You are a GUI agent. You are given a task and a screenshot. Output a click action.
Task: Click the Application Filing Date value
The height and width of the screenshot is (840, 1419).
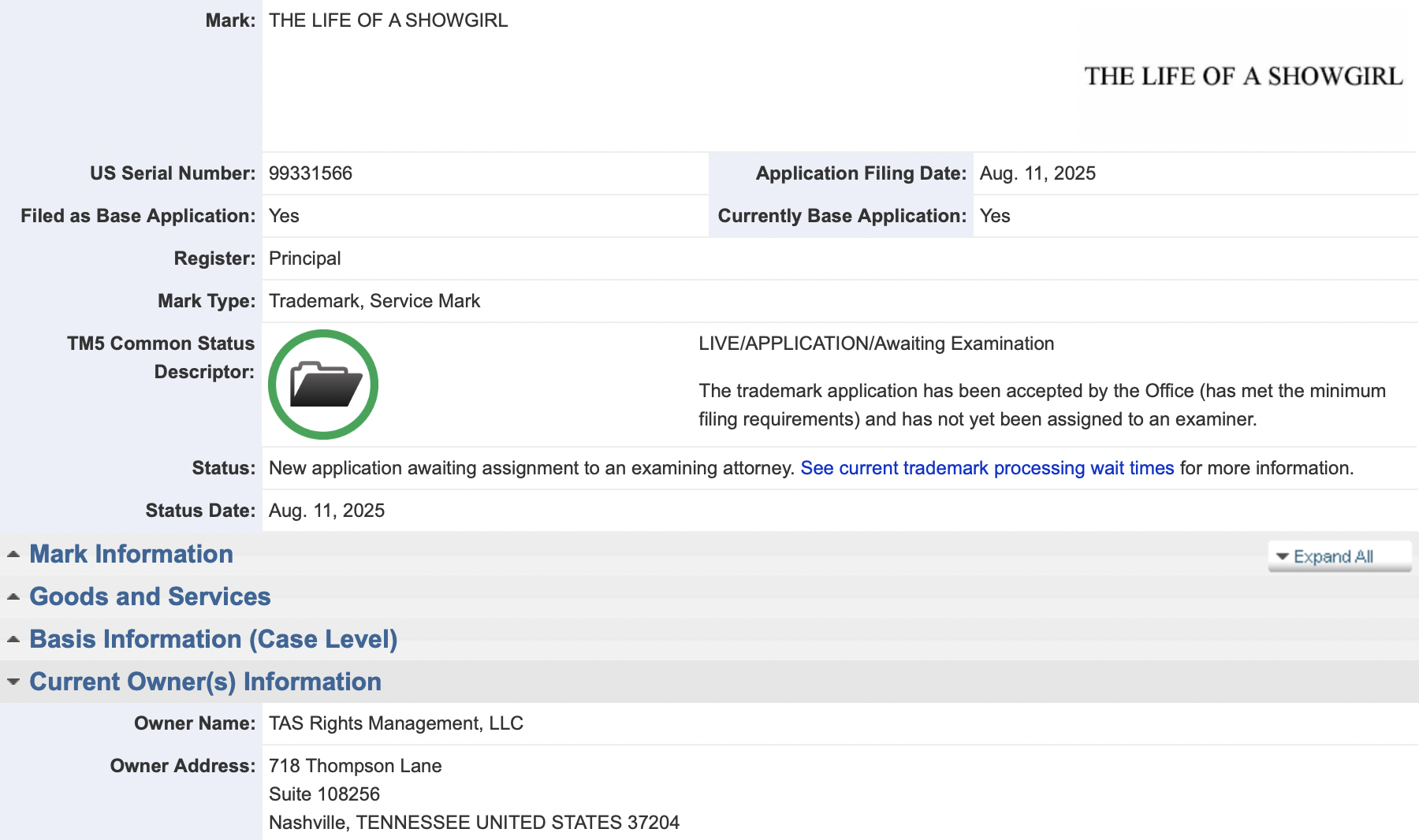point(1037,173)
